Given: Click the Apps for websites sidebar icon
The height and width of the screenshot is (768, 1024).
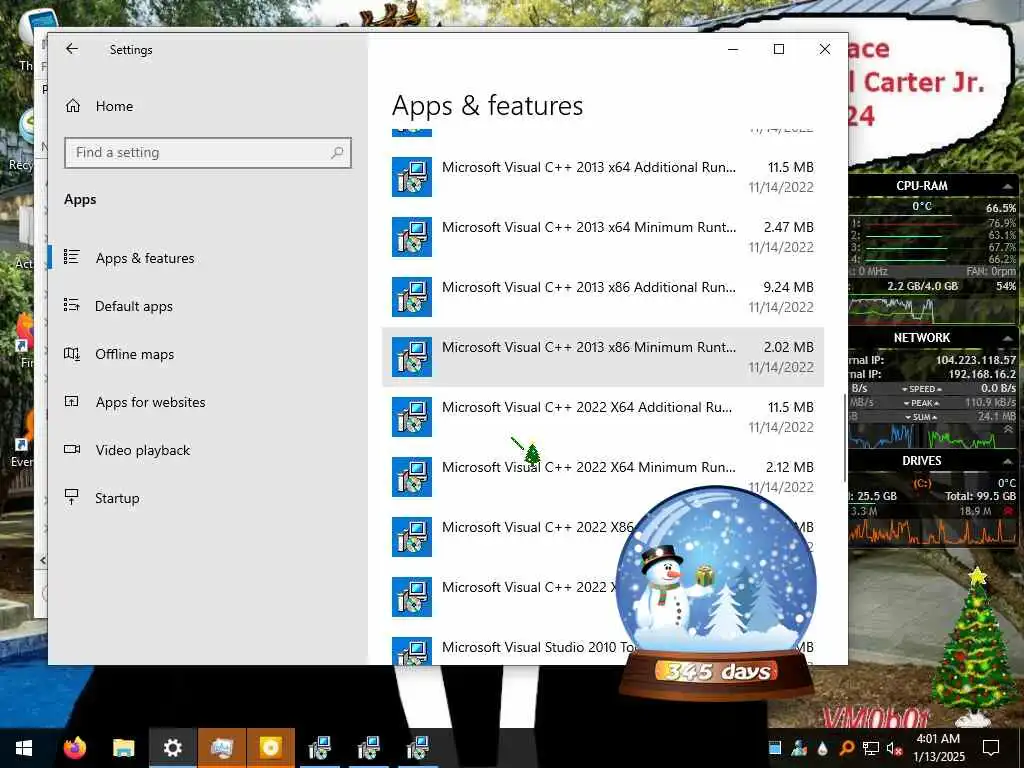Looking at the screenshot, I should coord(72,401).
